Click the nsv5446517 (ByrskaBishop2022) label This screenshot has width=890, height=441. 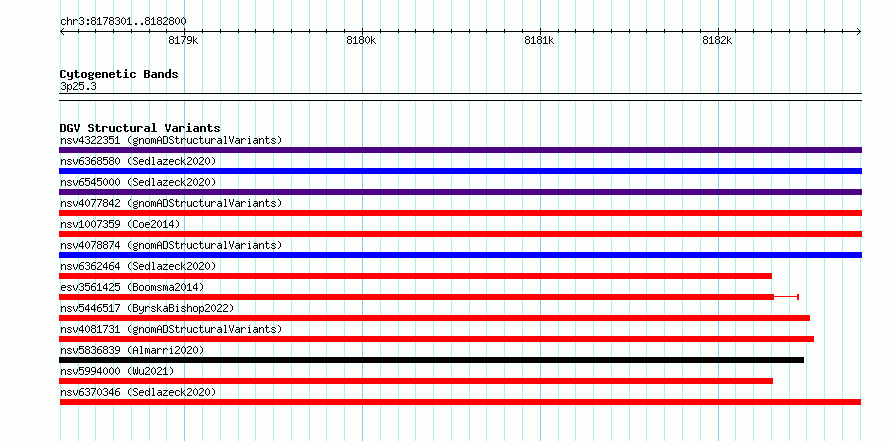pyautogui.click(x=147, y=308)
